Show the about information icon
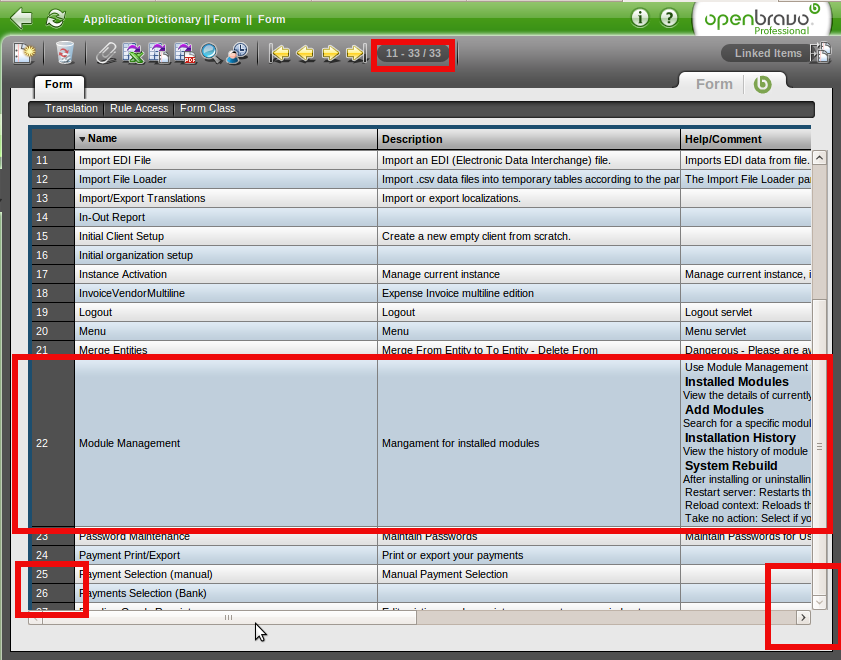Screen dimensions: 841x660 [641, 18]
